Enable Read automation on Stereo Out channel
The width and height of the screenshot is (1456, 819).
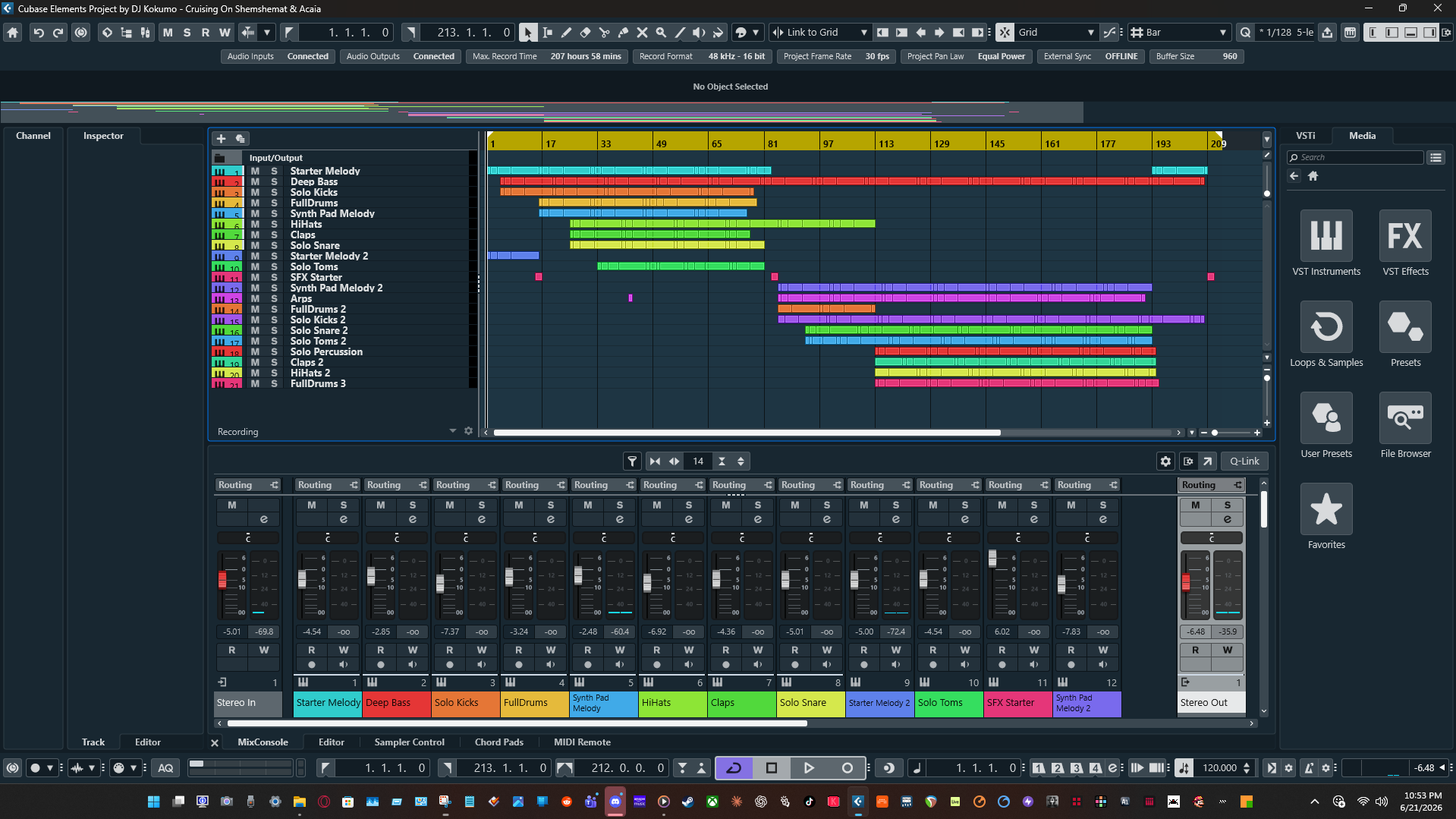click(1195, 650)
